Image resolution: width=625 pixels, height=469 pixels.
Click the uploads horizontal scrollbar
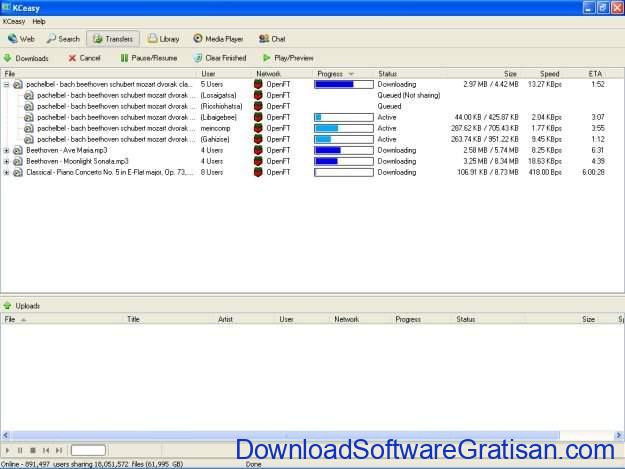285,436
